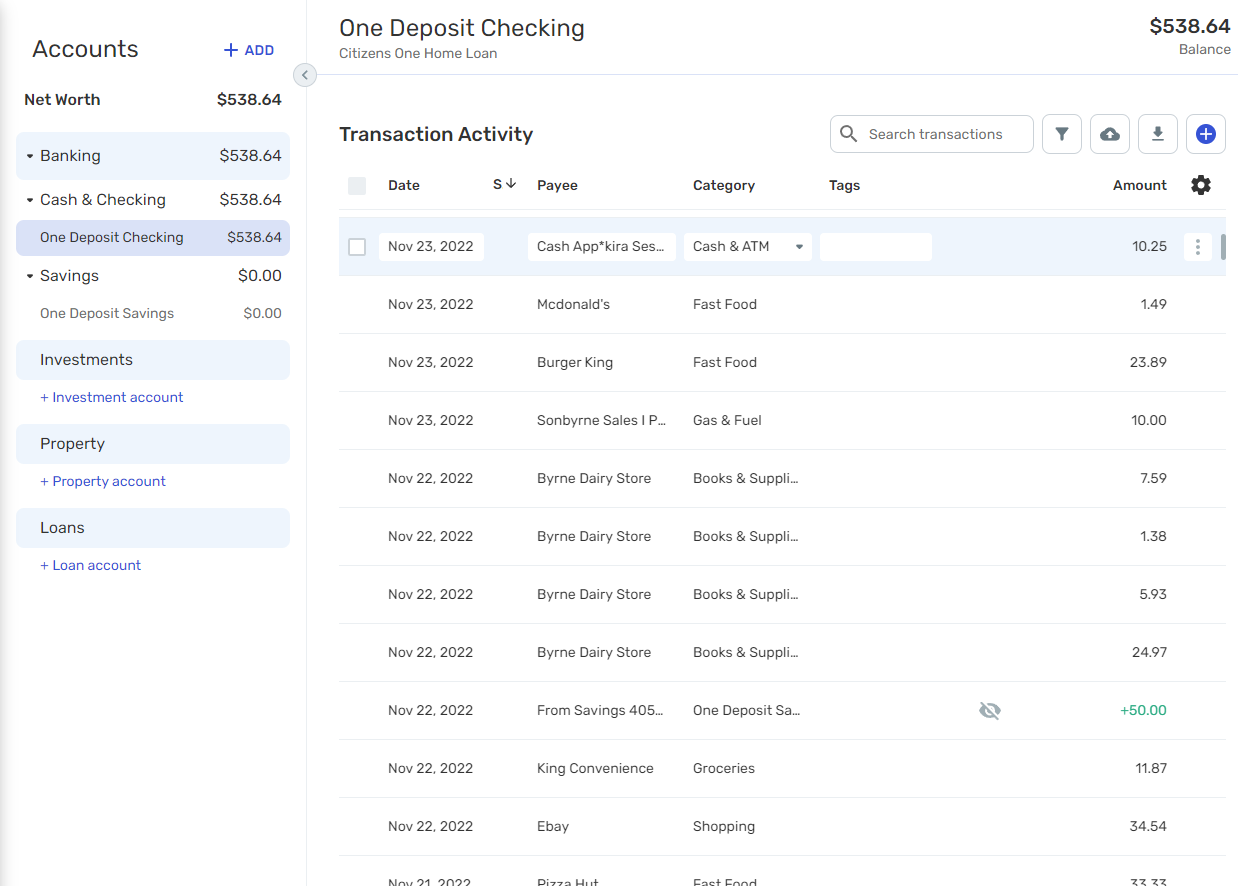
Task: Open the Investments section
Action: (x=153, y=360)
